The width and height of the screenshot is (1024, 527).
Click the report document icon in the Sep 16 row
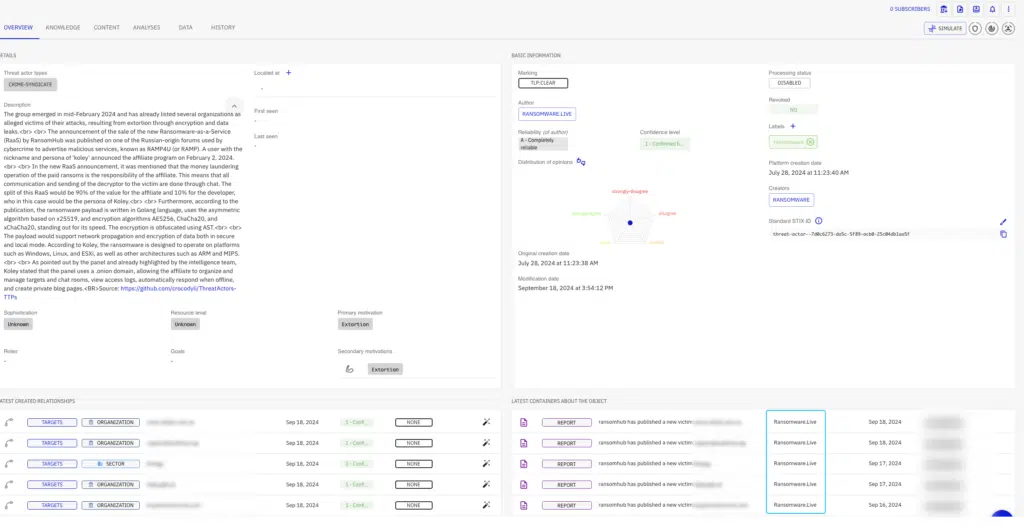click(523, 505)
